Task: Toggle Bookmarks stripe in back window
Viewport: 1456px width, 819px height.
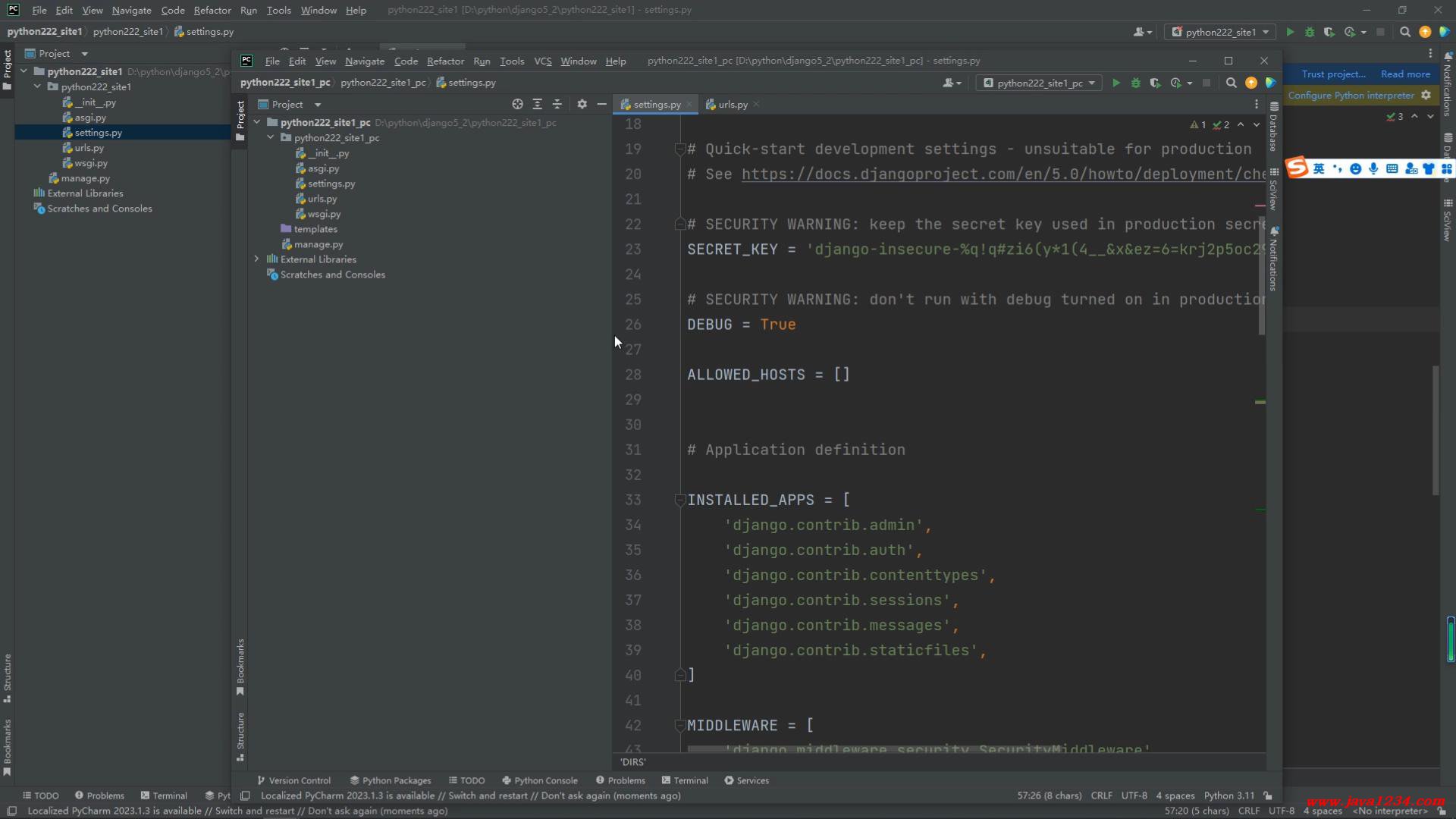Action: coord(8,748)
